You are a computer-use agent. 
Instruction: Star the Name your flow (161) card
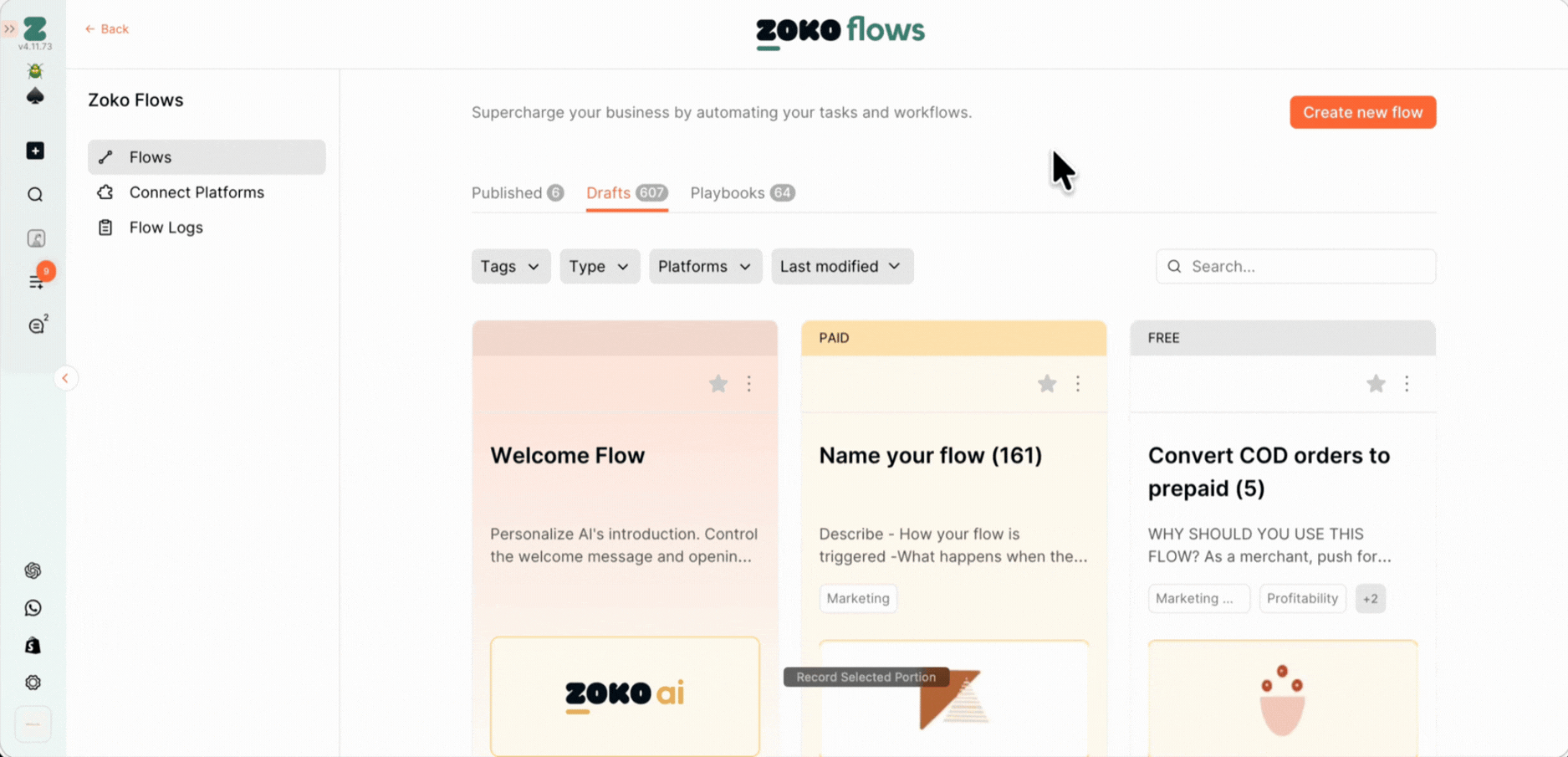coord(1047,384)
